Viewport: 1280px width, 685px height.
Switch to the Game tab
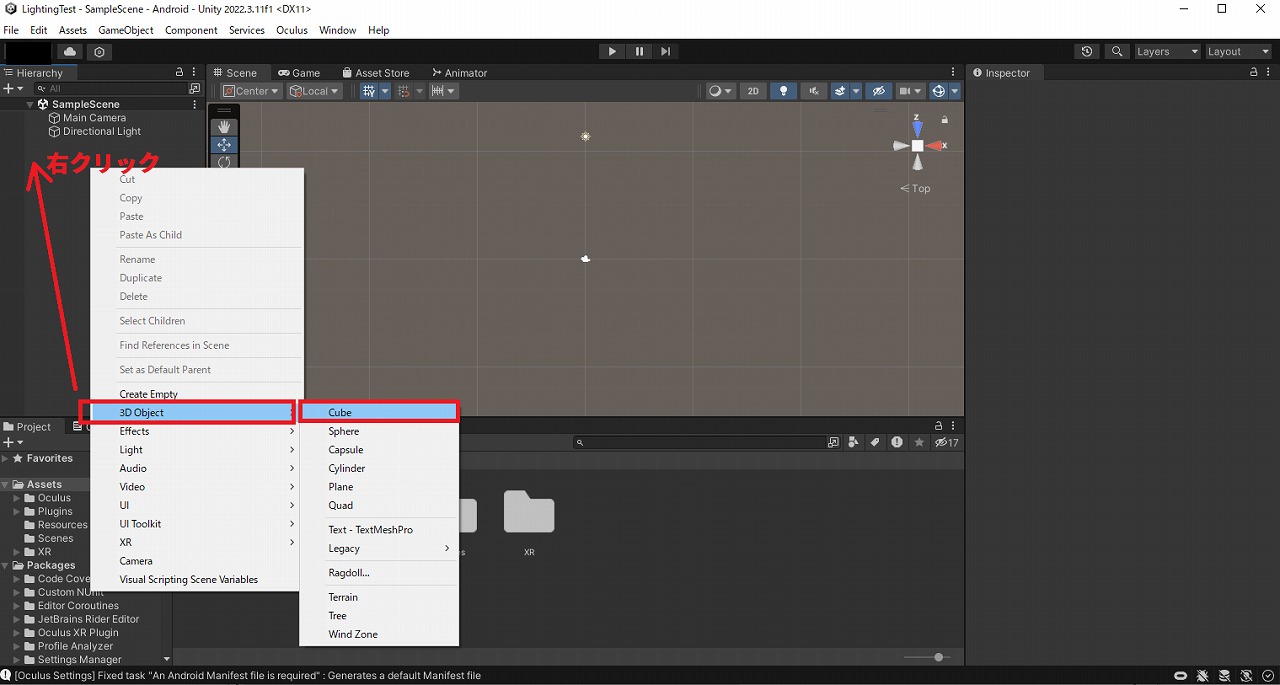coord(299,73)
